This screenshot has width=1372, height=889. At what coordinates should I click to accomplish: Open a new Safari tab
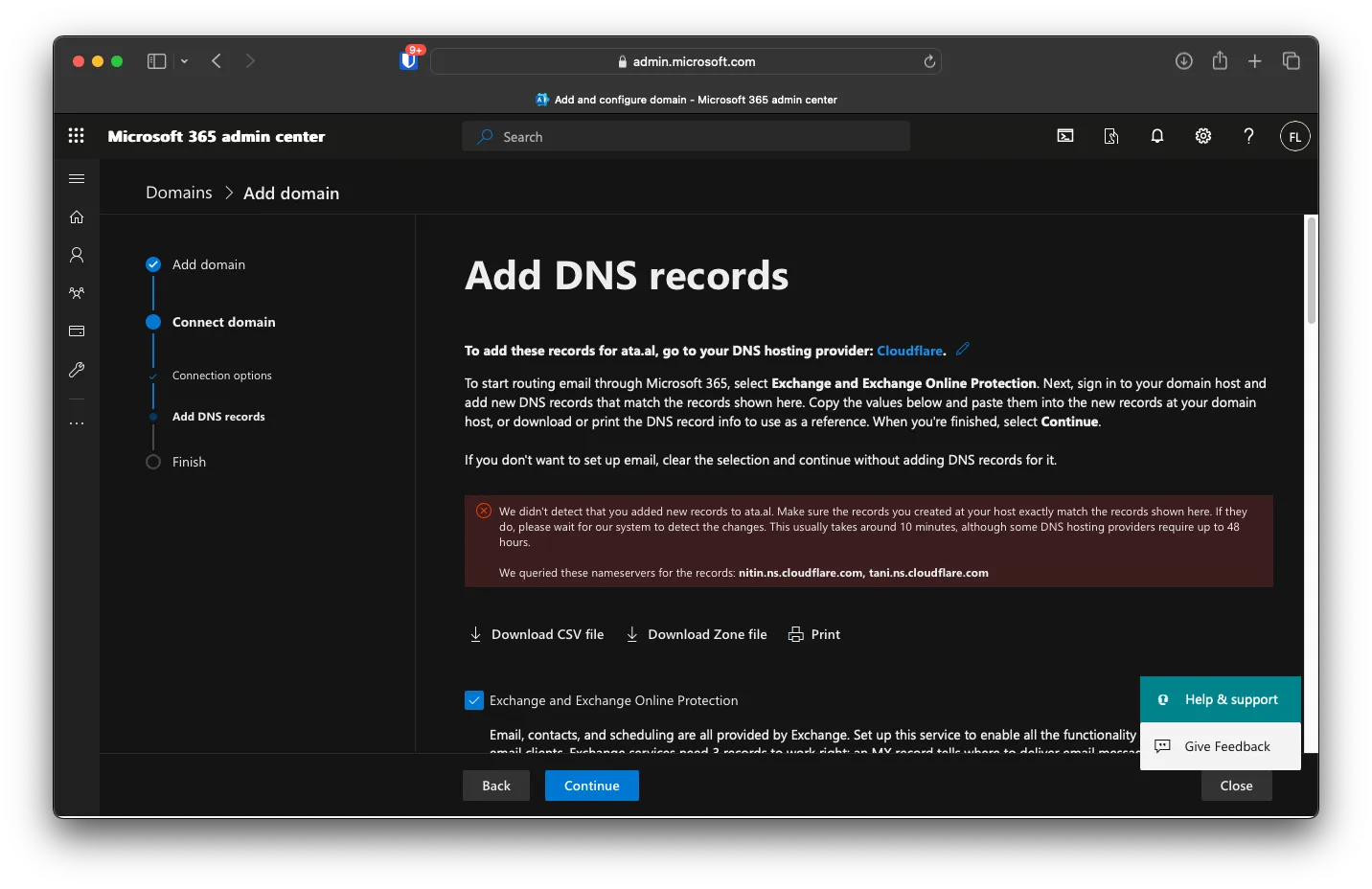tap(1255, 61)
